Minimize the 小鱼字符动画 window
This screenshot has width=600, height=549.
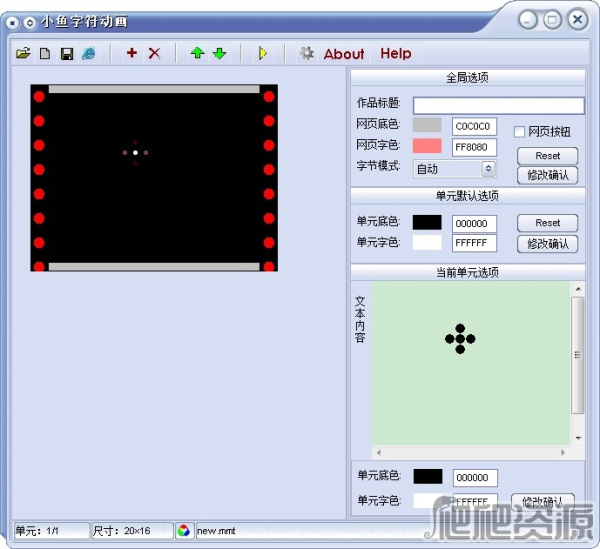tap(528, 20)
